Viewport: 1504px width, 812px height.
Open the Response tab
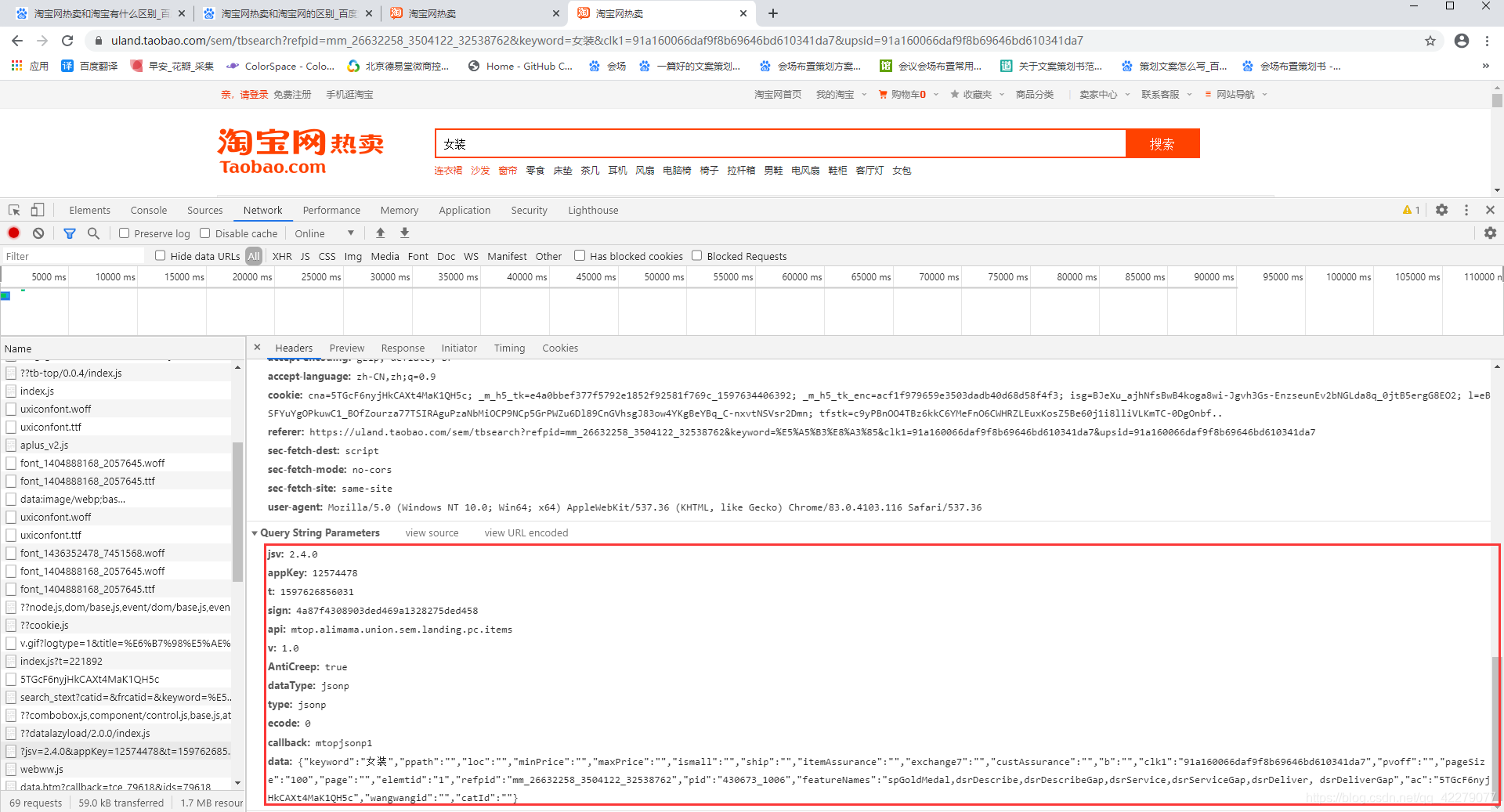(403, 348)
